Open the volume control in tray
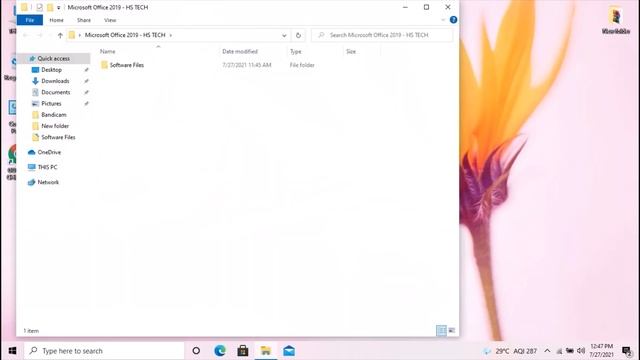This screenshot has width=640, height=360. (x=581, y=351)
